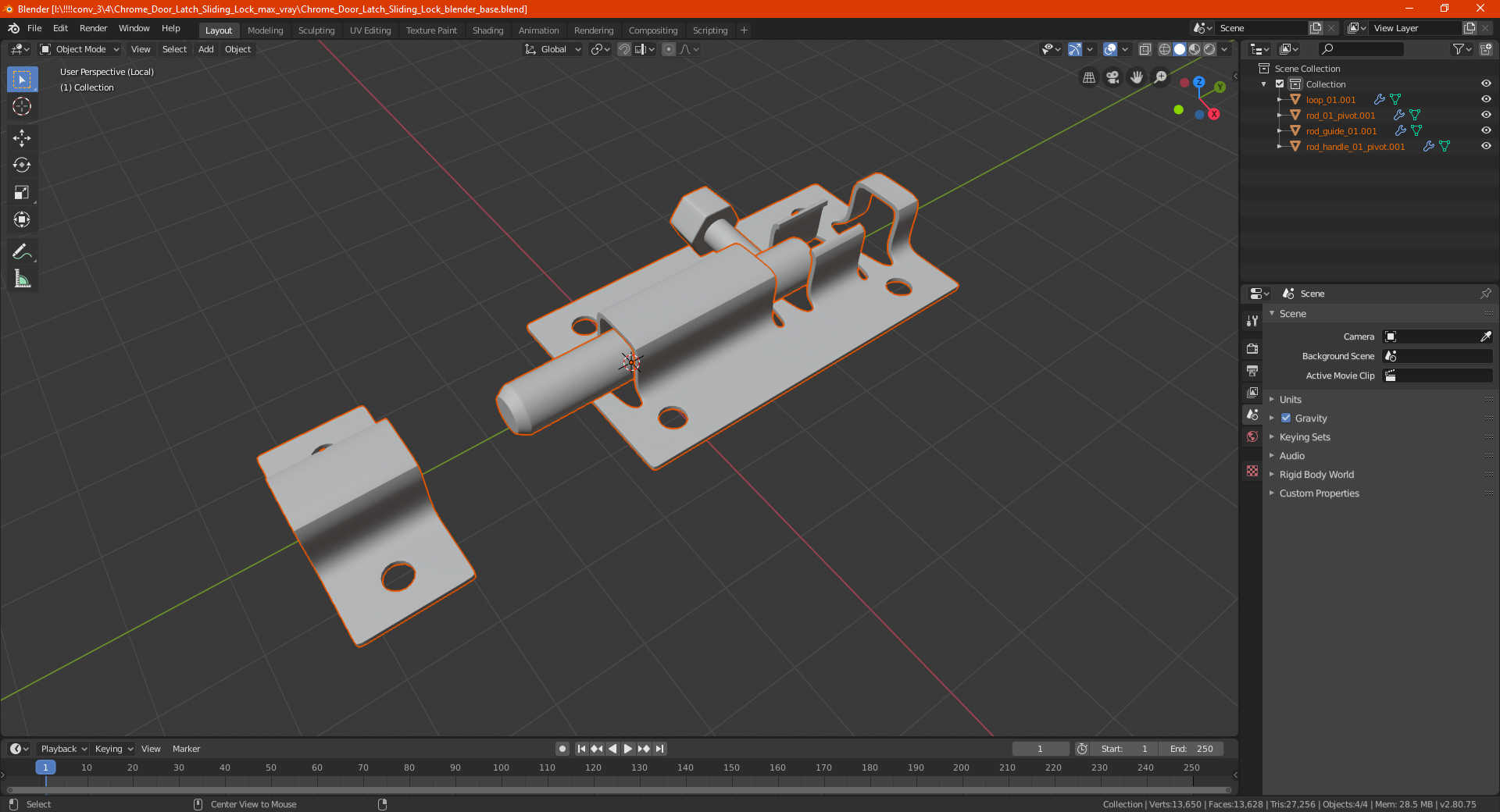
Task: Exclude Collection via its checkbox
Action: (x=1280, y=84)
